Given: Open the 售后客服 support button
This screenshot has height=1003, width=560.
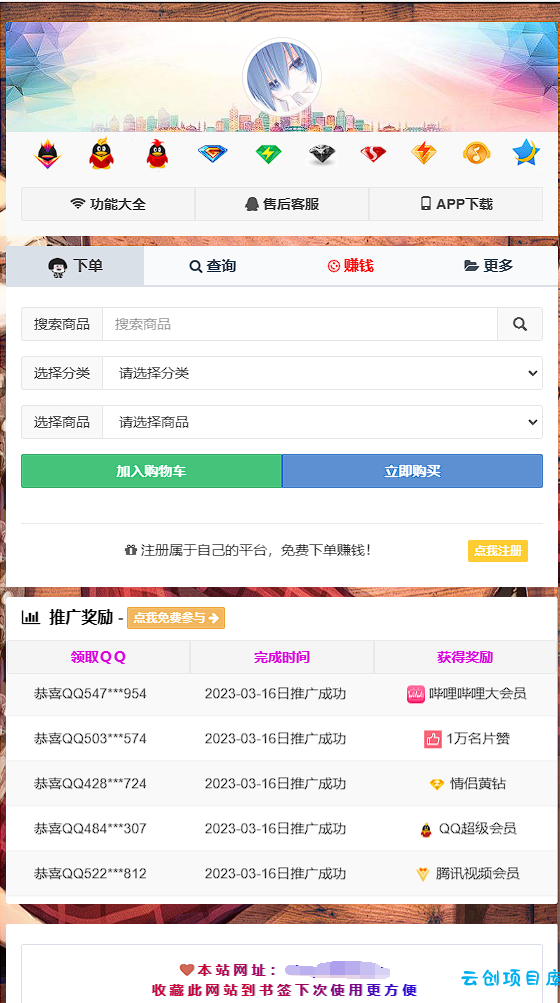Looking at the screenshot, I should click(x=282, y=204).
